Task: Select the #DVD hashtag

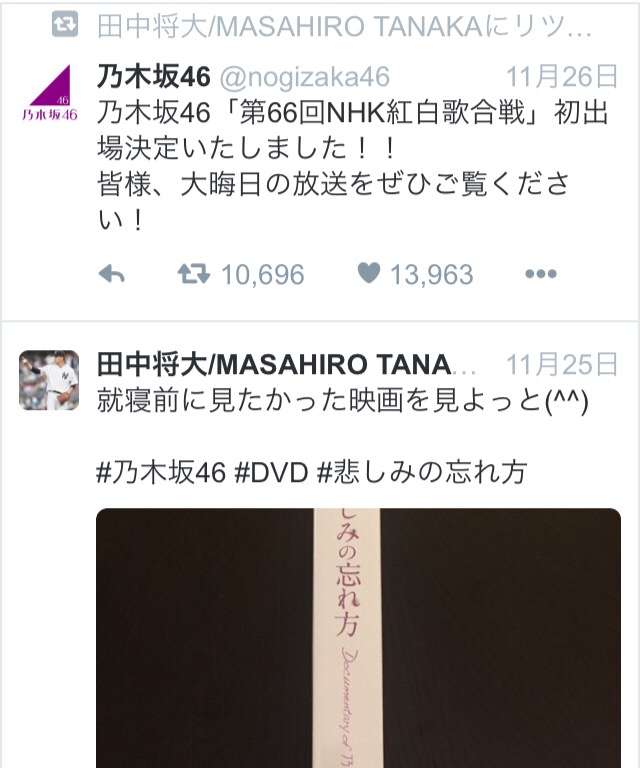Action: coord(271,473)
